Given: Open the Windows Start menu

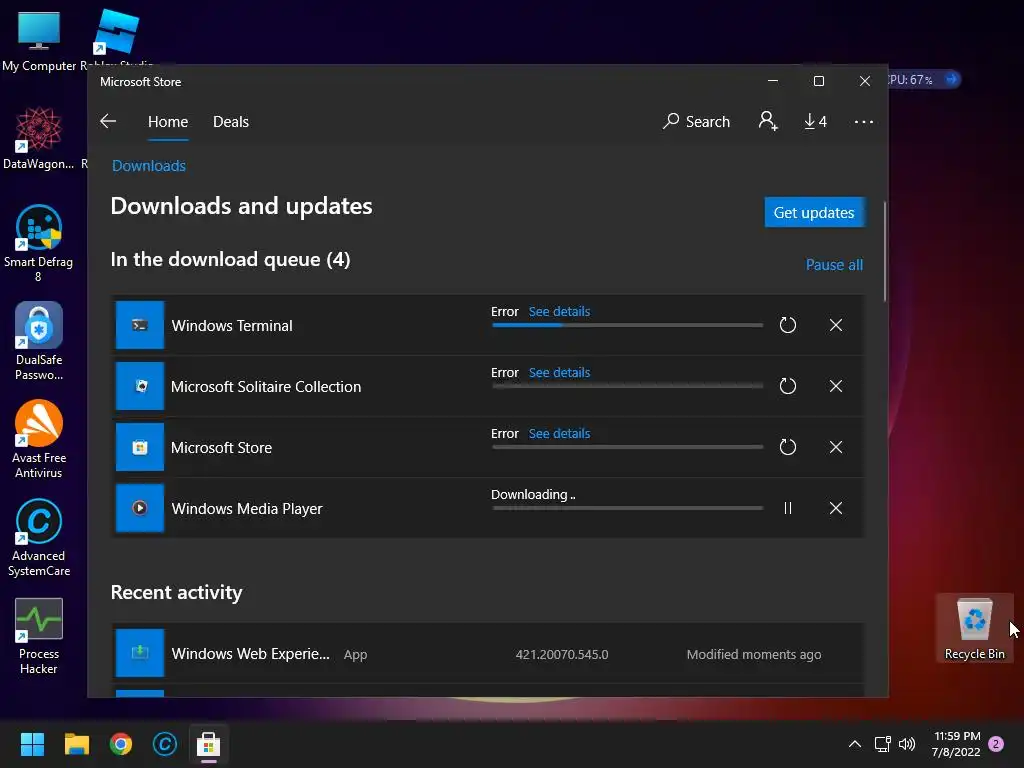Looking at the screenshot, I should [32, 744].
